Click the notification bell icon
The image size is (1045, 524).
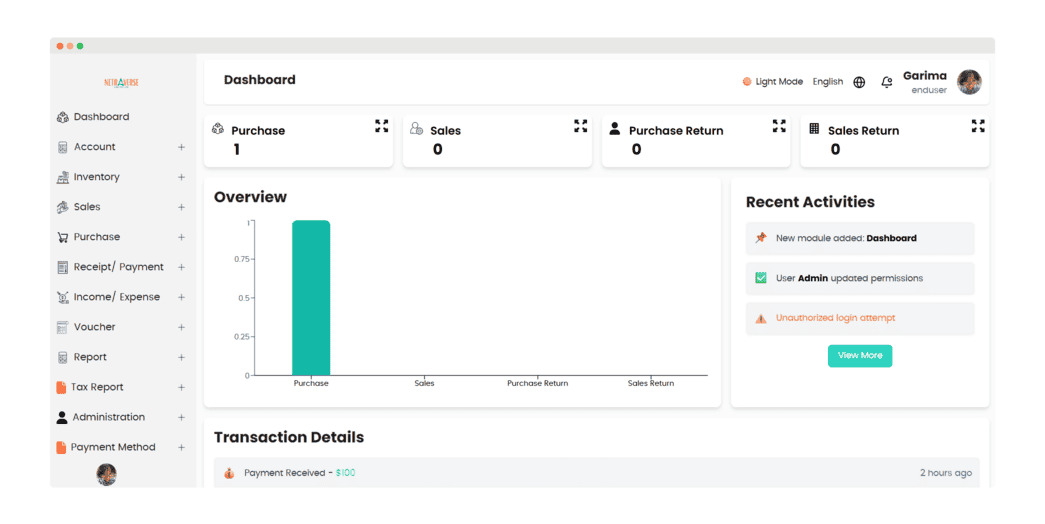tap(886, 82)
